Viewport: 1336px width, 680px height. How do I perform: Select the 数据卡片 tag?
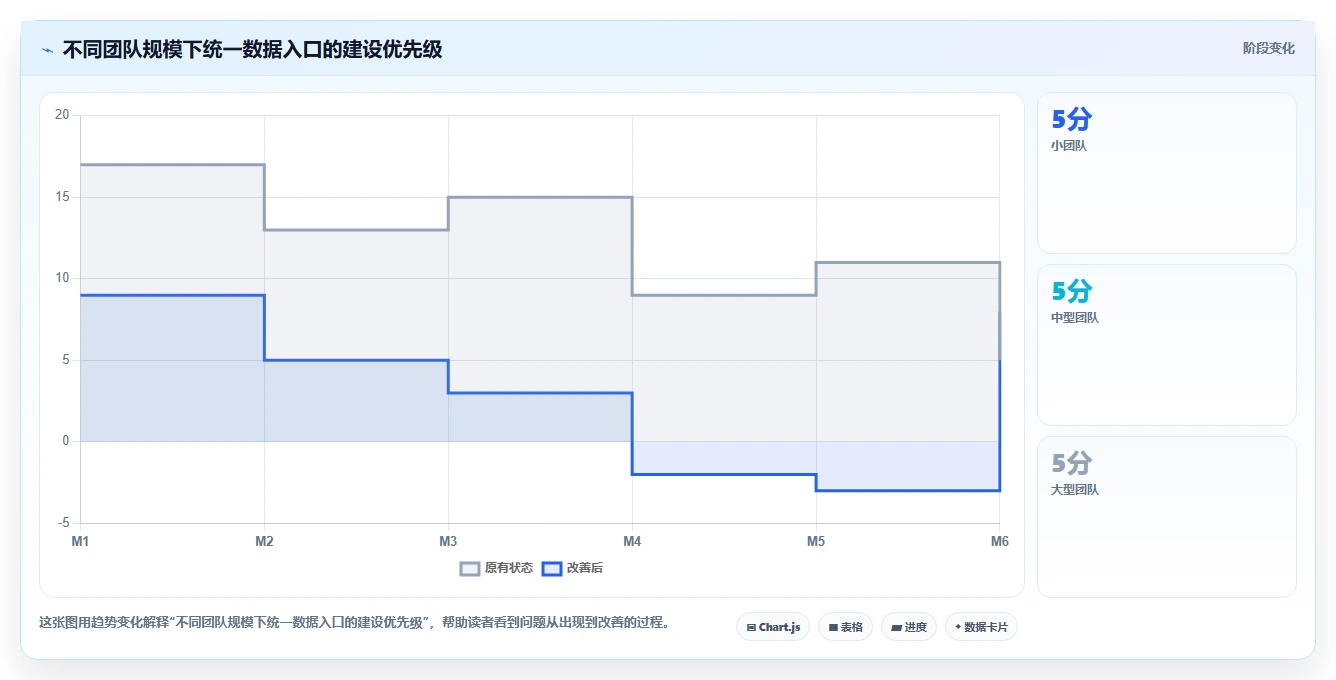[x=982, y=627]
